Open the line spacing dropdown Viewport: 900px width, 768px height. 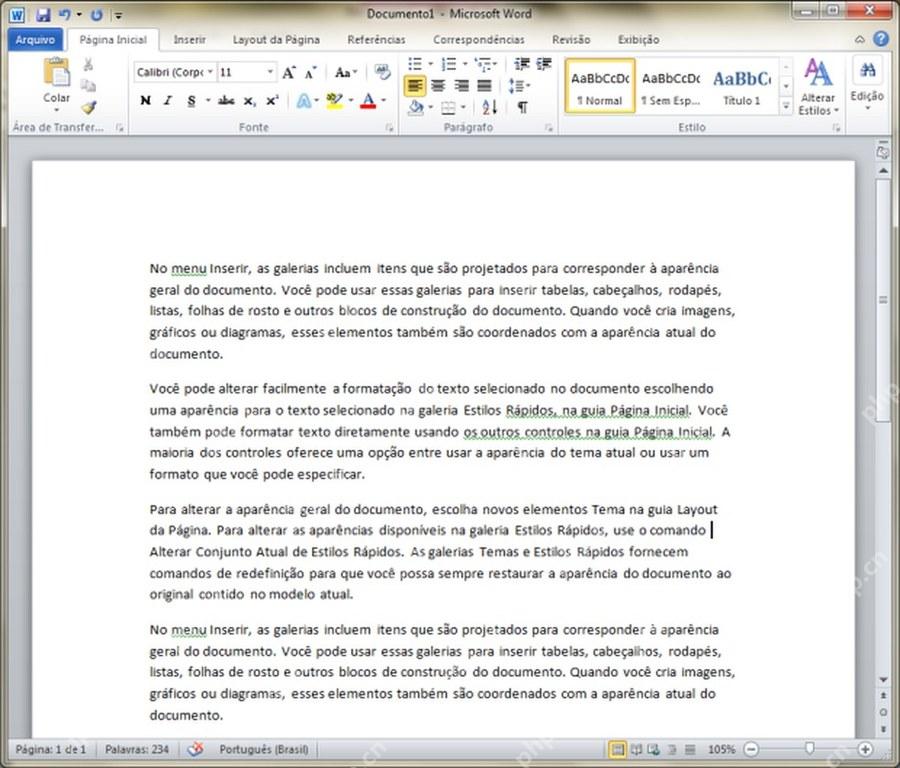519,86
